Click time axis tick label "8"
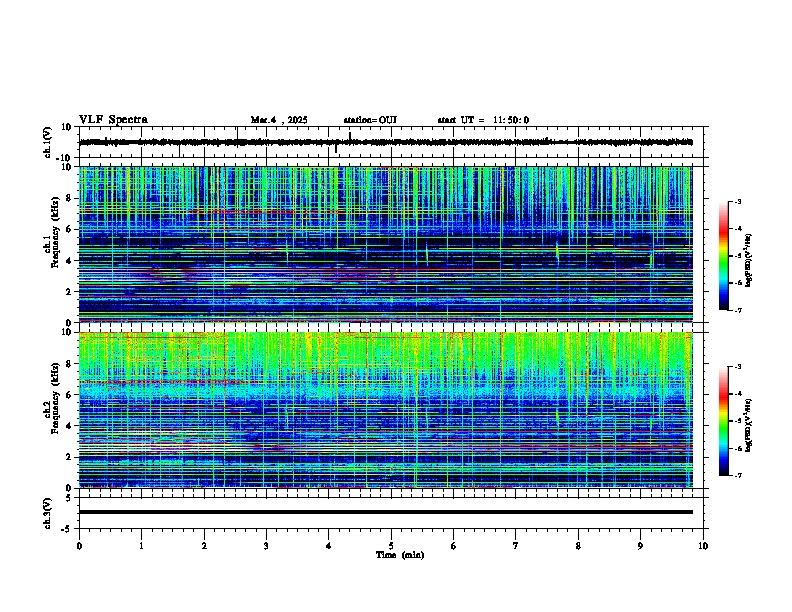The height and width of the screenshot is (612, 792). [x=578, y=546]
